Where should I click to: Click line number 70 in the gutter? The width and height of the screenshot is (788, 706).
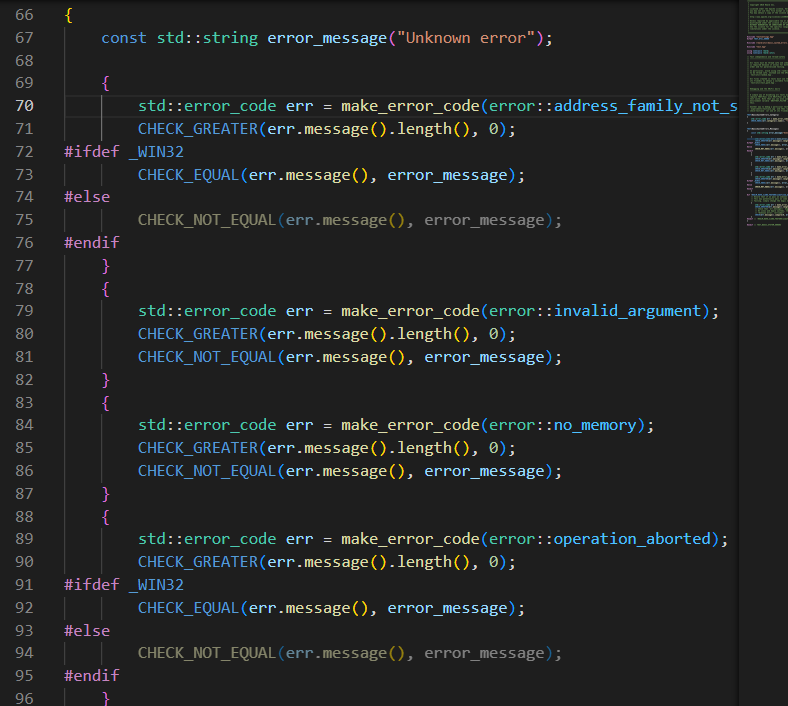(x=24, y=106)
